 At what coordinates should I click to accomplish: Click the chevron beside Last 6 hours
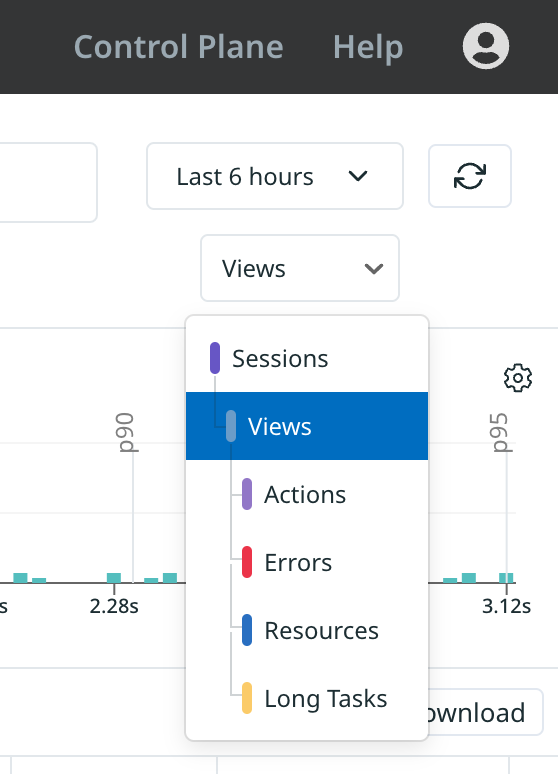tap(358, 176)
